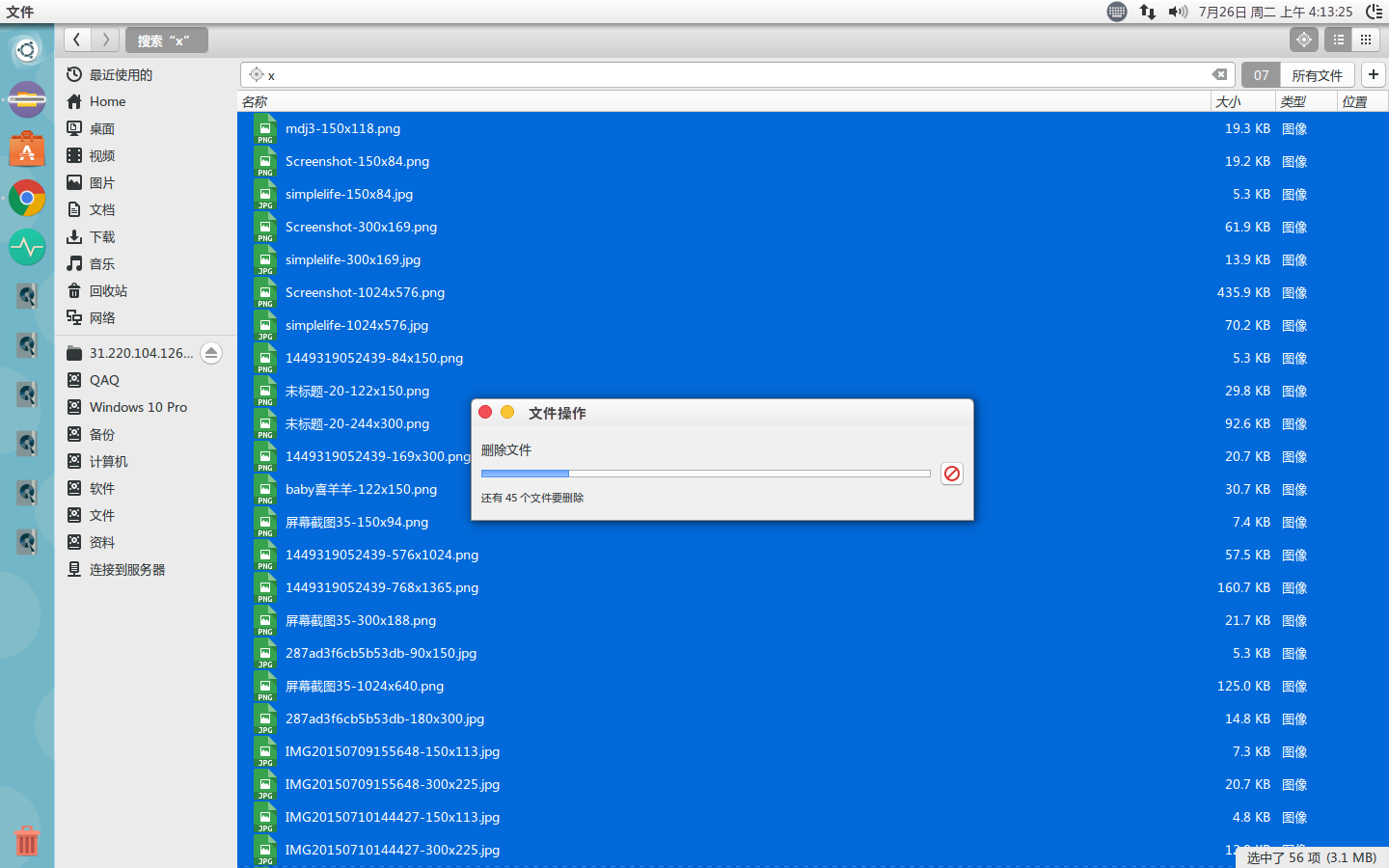Screen dimensions: 1389x868
Task: Eject the 31.220.104.126 mount
Action: point(211,353)
